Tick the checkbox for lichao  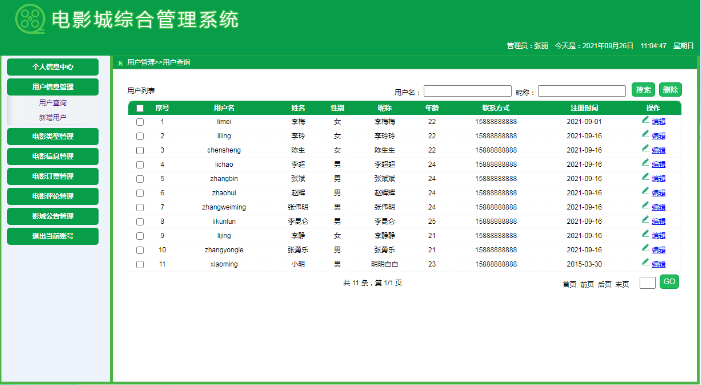click(140, 165)
